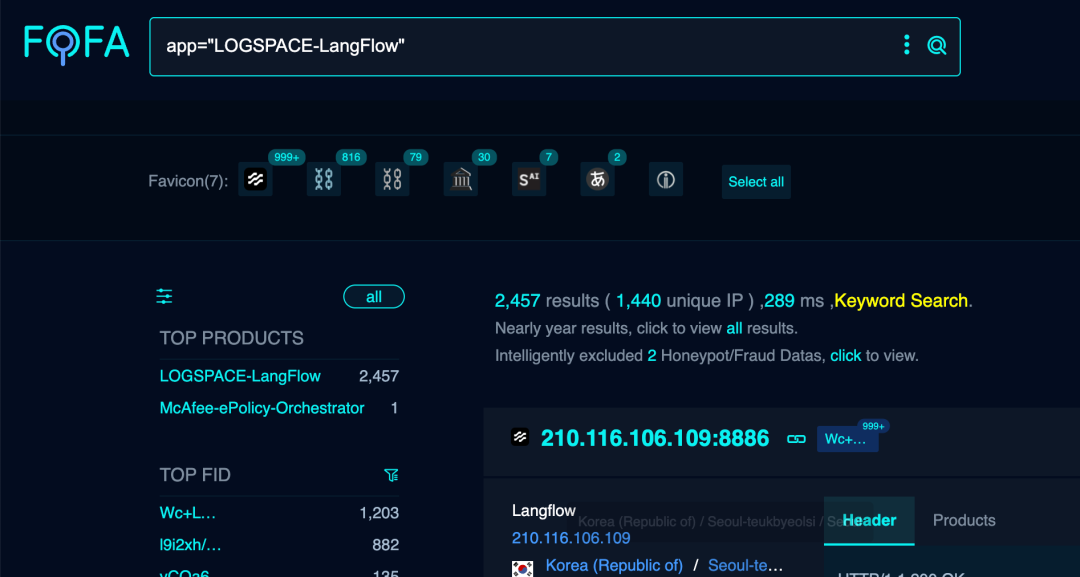Select the bank building favicon with 30 badge

pyautogui.click(x=461, y=180)
